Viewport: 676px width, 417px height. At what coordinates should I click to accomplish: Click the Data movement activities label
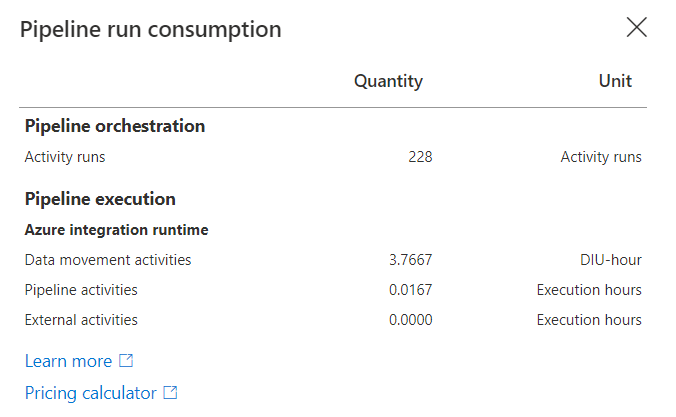pyautogui.click(x=108, y=260)
